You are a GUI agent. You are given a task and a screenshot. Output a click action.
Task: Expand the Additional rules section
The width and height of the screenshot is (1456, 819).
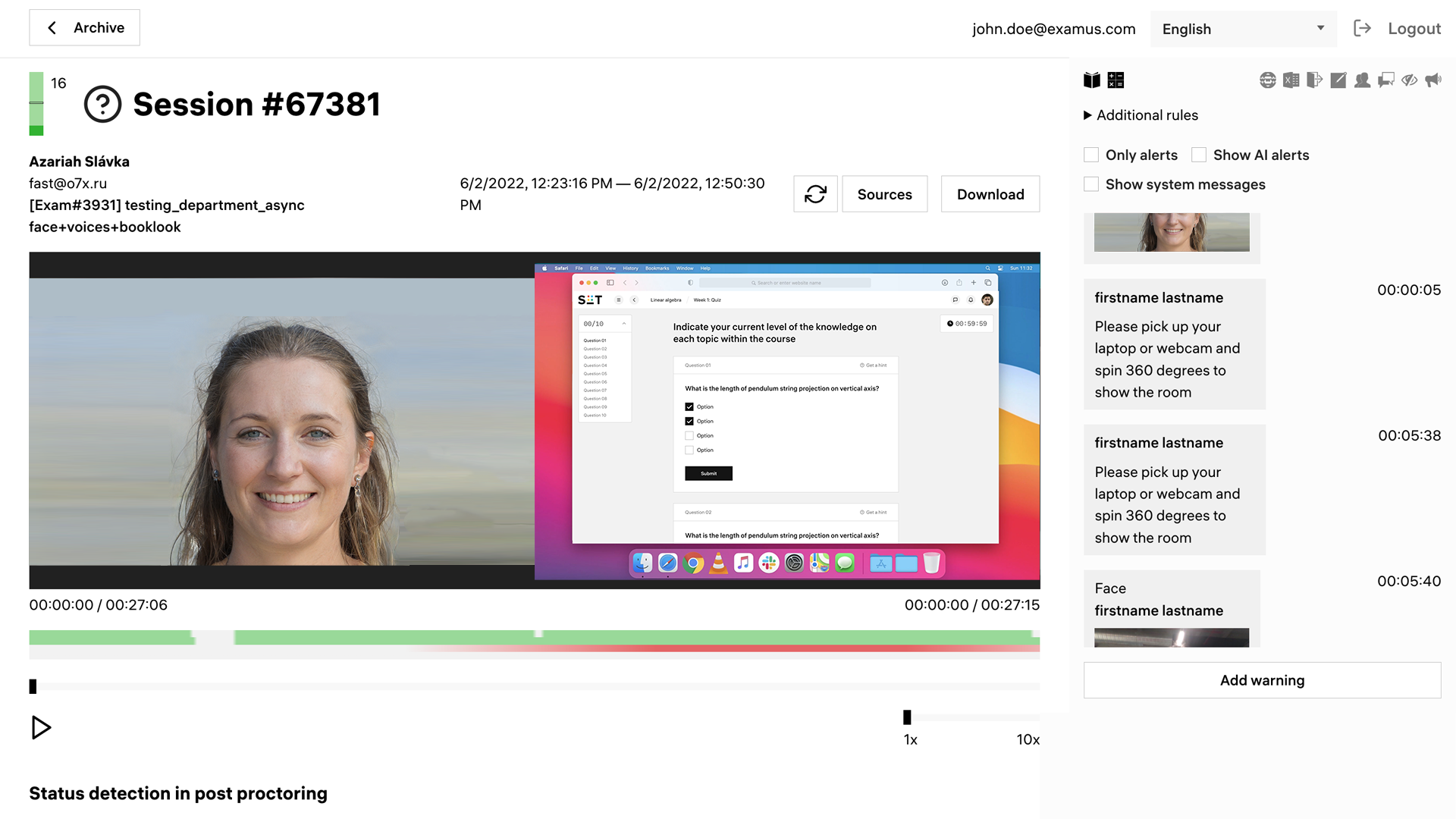(x=1141, y=115)
